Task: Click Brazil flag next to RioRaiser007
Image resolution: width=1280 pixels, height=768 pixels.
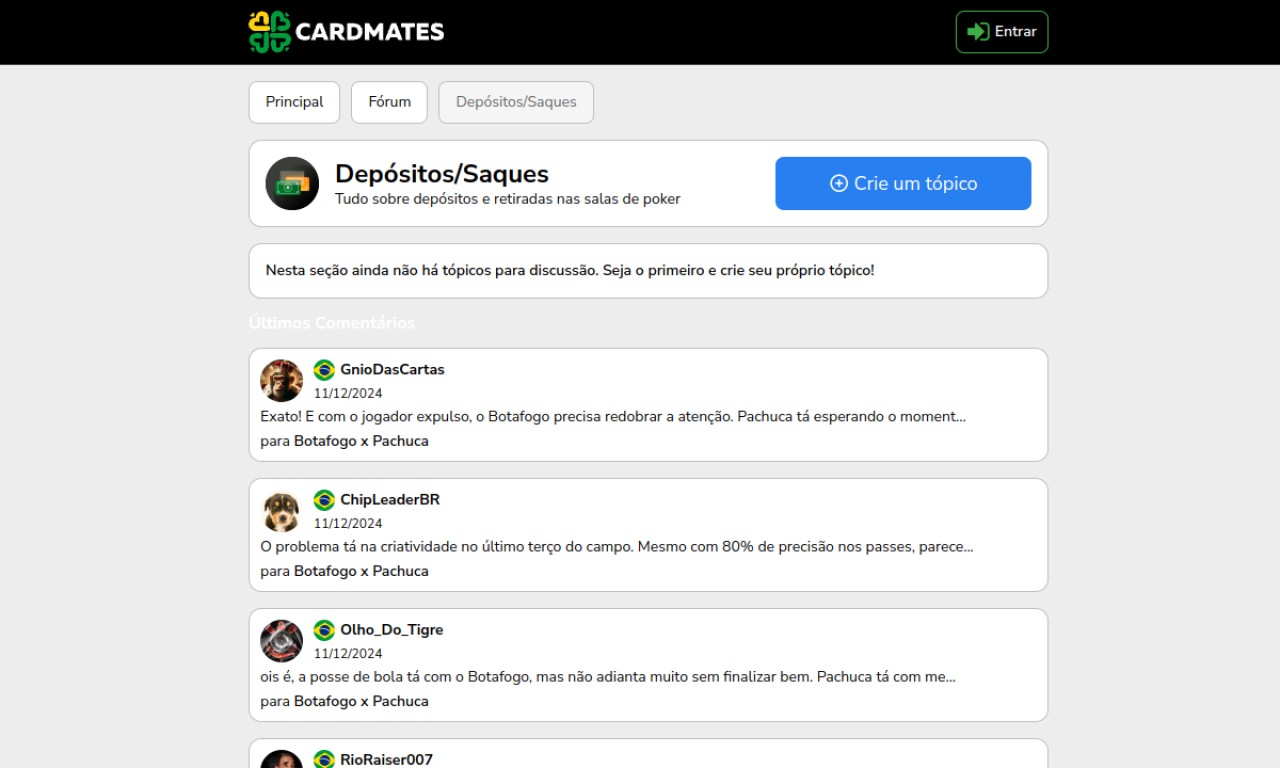Action: tap(324, 759)
